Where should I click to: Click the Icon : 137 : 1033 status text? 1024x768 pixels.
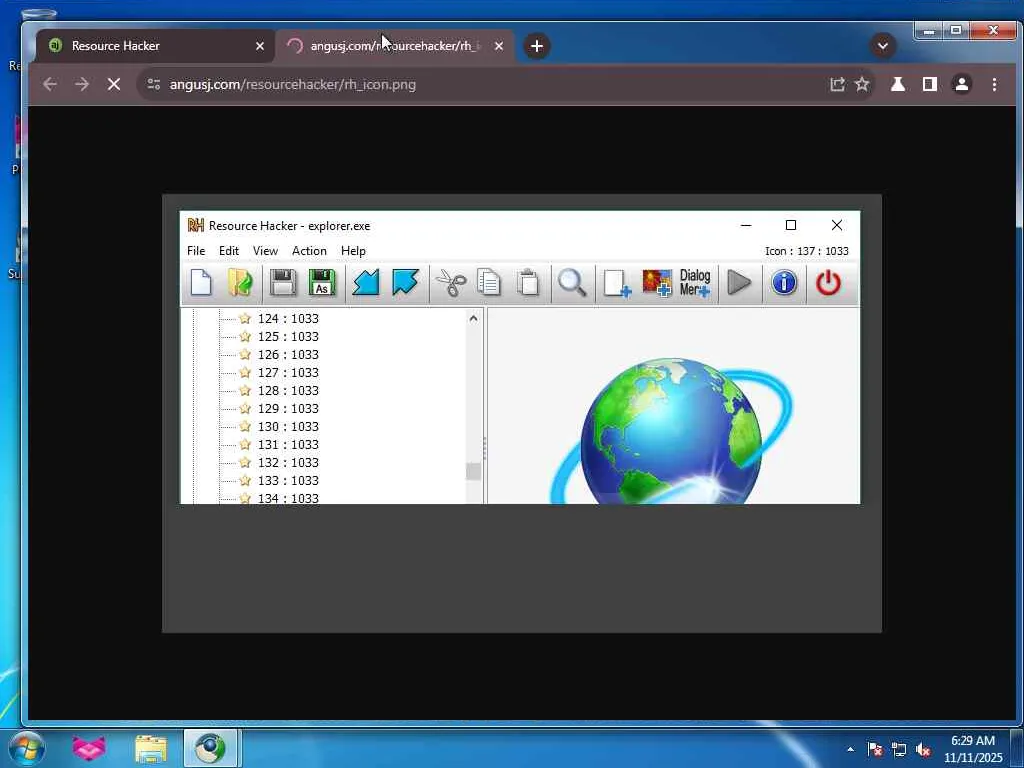point(807,251)
